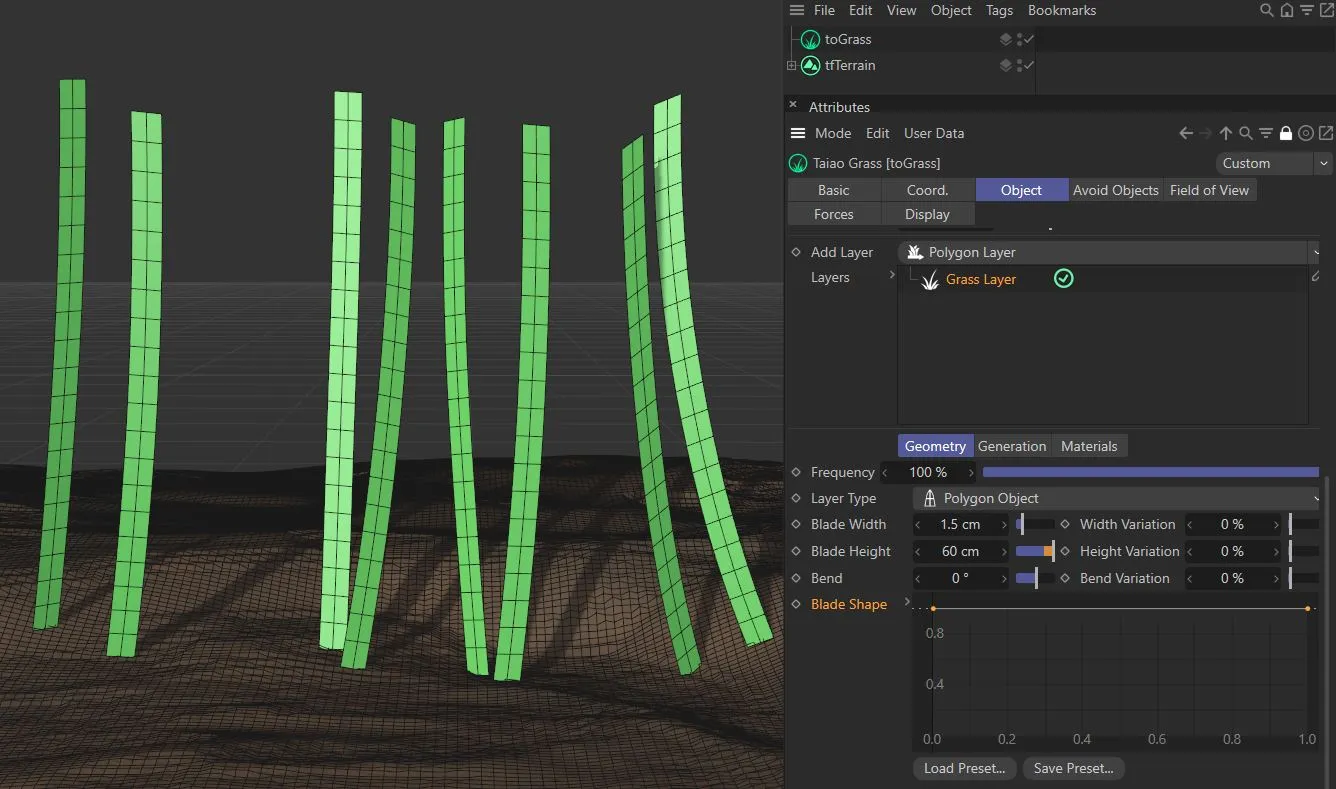Expand the Blade Shape spline settings

pos(907,603)
